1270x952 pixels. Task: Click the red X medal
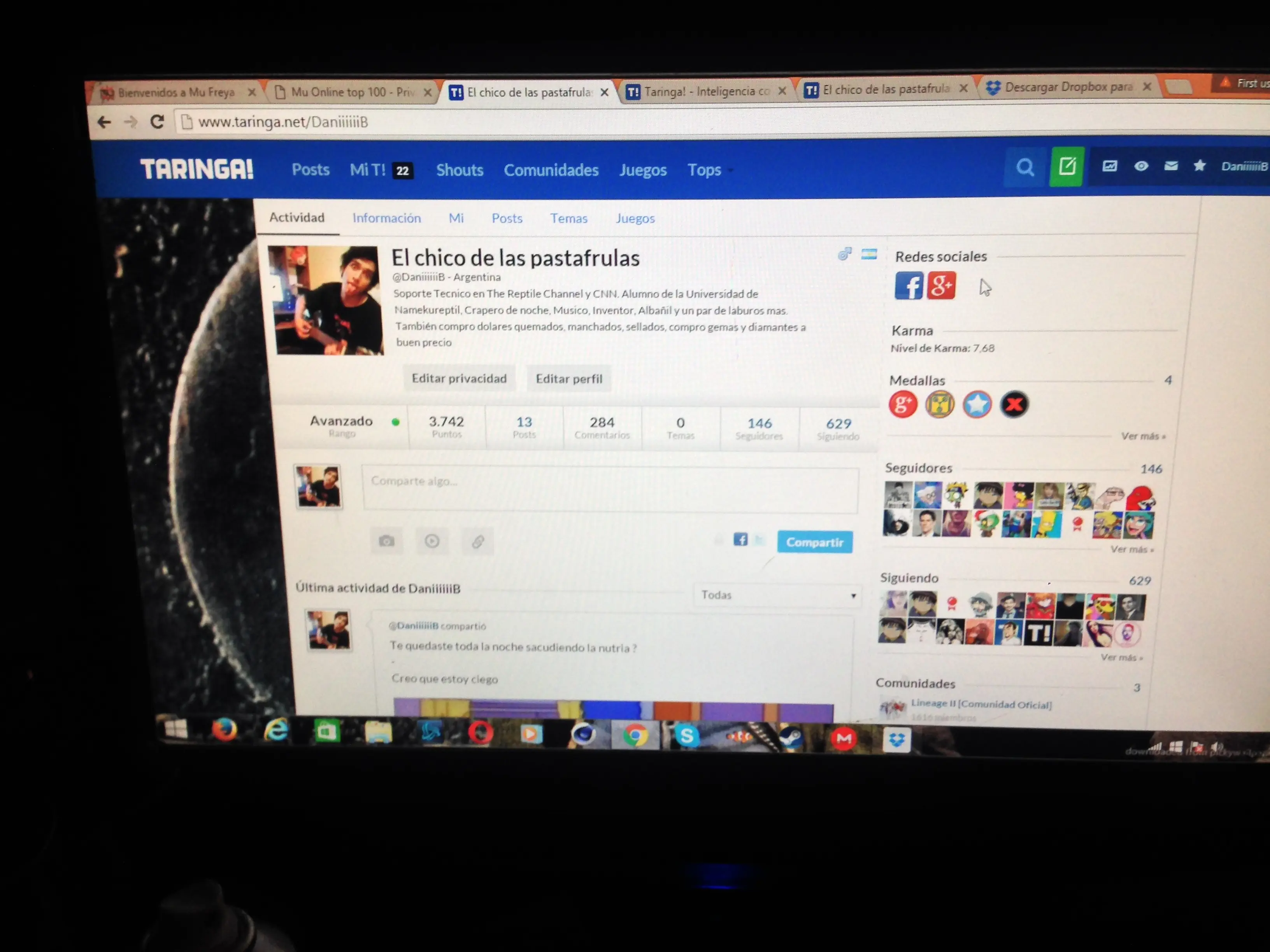pyautogui.click(x=1014, y=404)
